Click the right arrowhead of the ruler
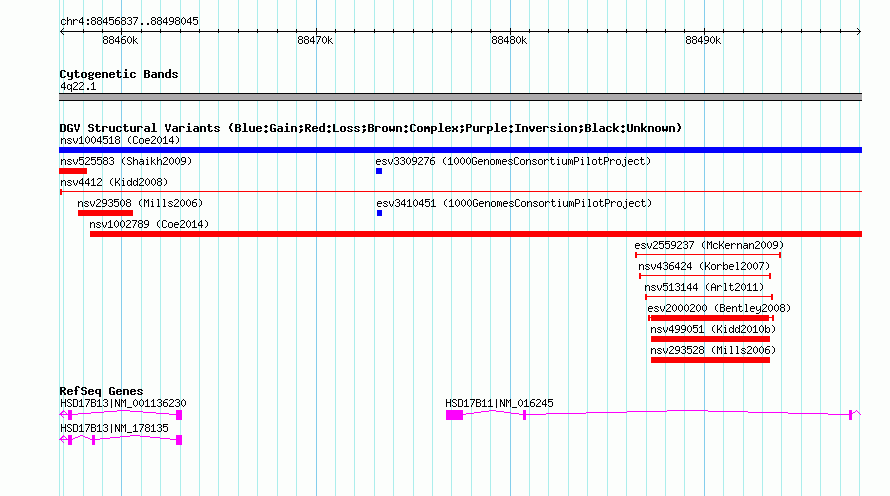This screenshot has width=890, height=496. pyautogui.click(x=859, y=32)
